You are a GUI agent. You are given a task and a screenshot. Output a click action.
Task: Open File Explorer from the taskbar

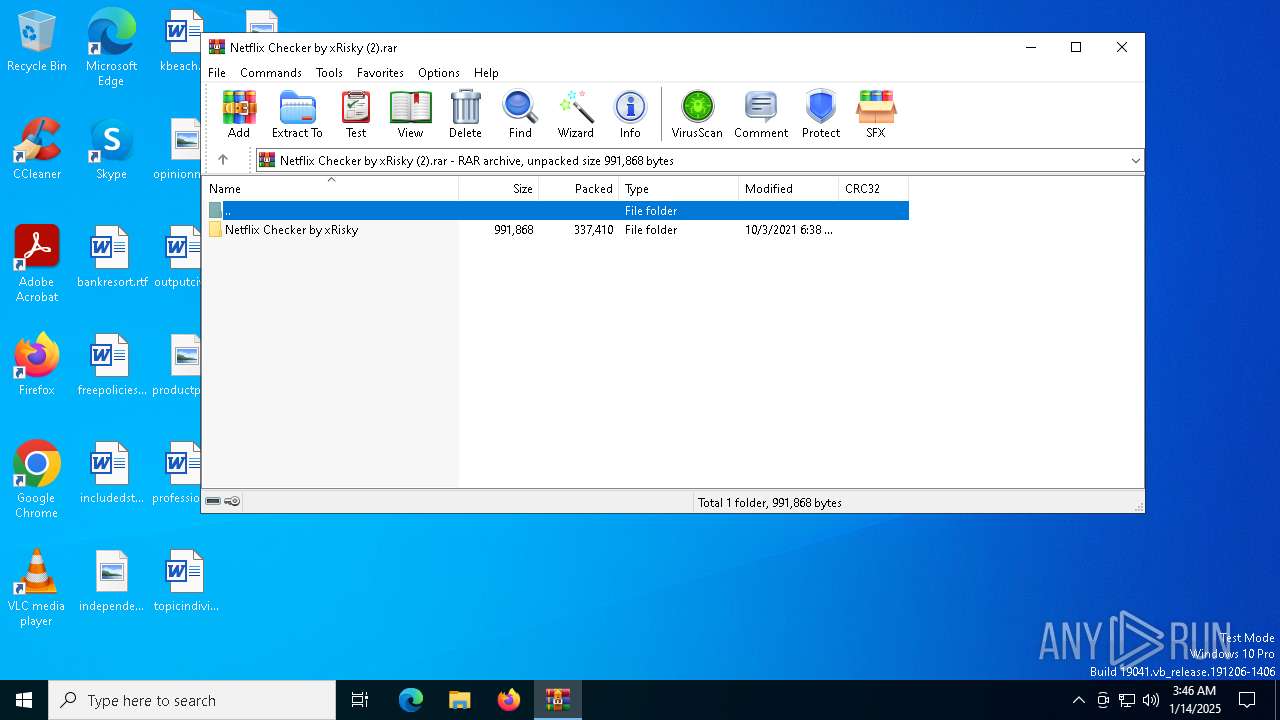(460, 700)
